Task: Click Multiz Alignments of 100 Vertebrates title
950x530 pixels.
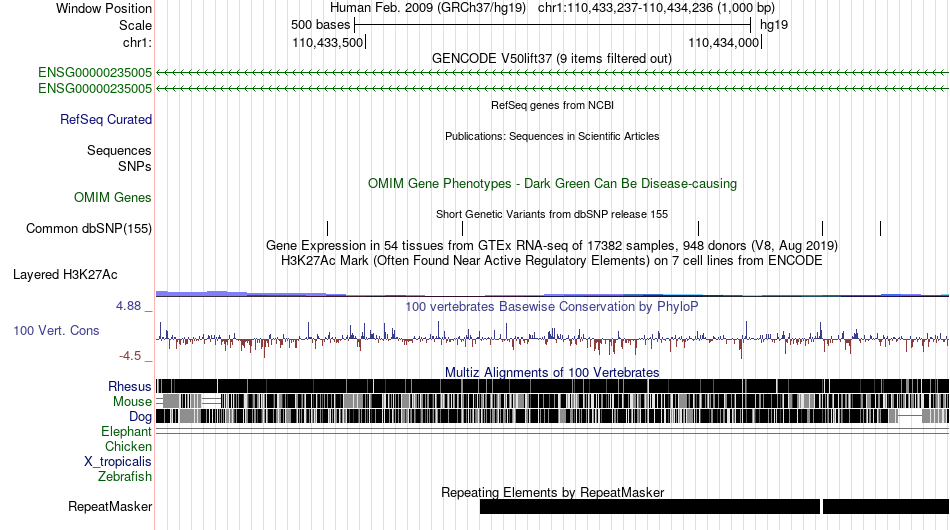Action: [552, 373]
